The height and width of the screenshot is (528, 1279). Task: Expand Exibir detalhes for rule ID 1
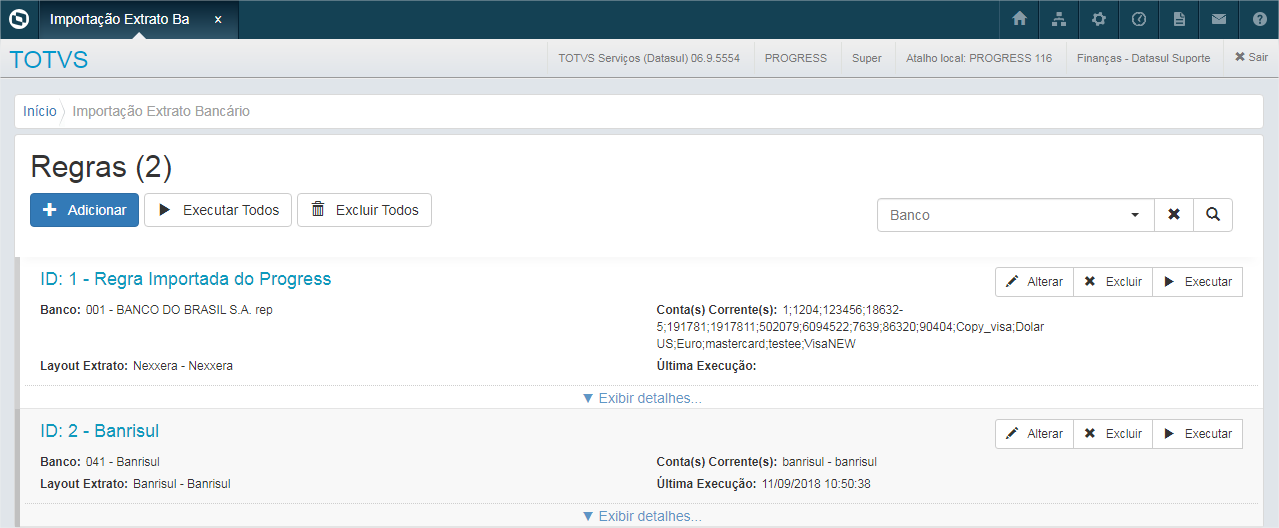(x=641, y=398)
